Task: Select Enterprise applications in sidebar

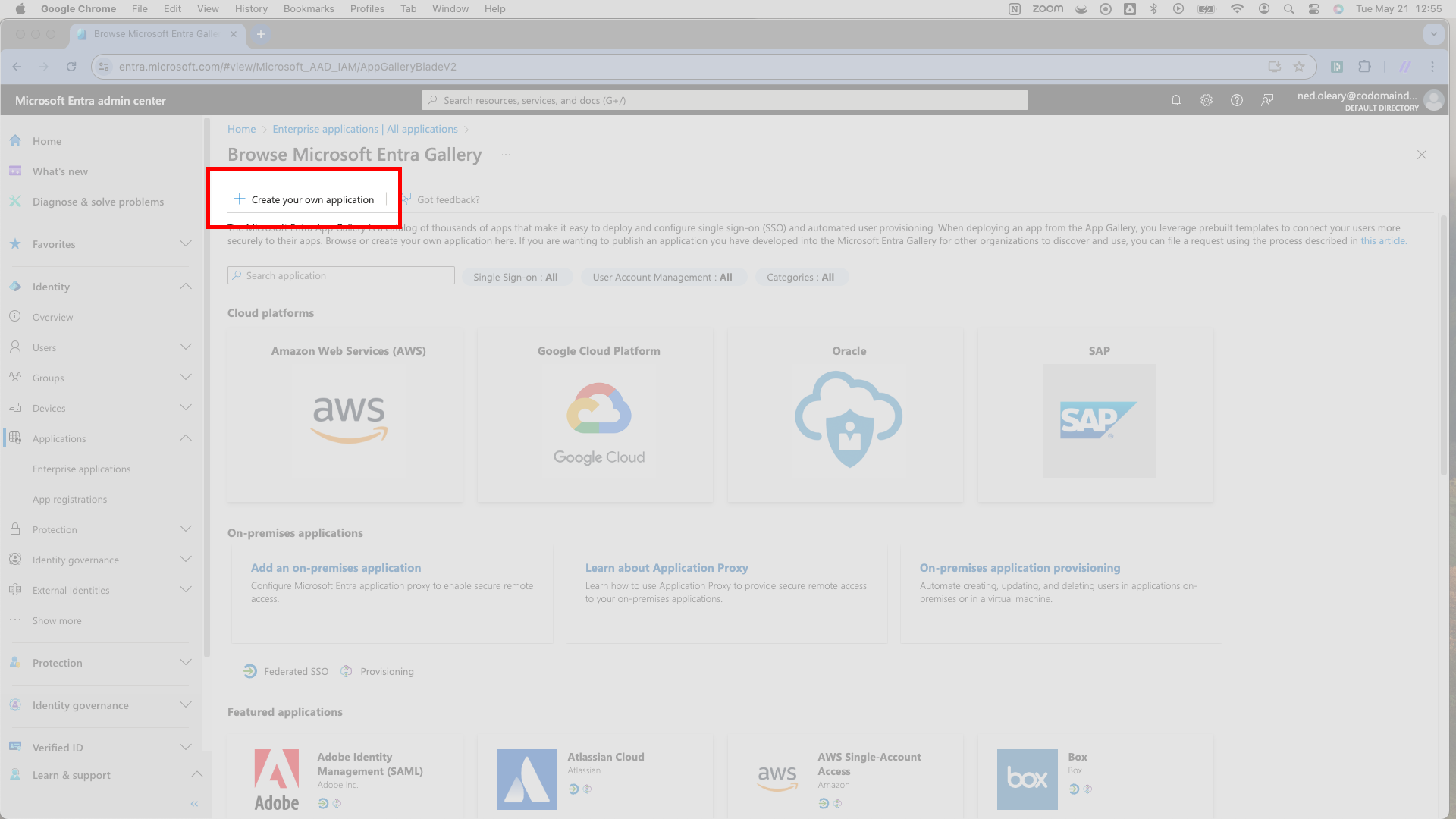Action: [82, 469]
